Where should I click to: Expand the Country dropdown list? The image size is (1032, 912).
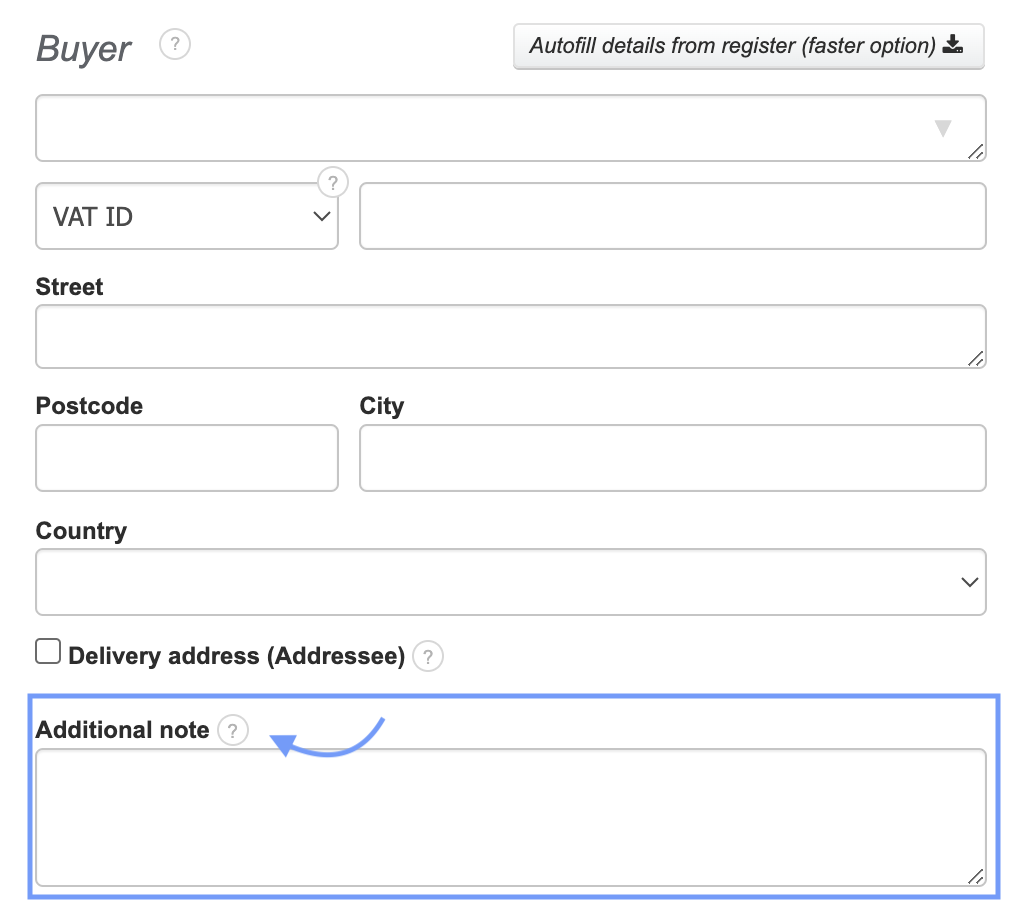click(510, 581)
